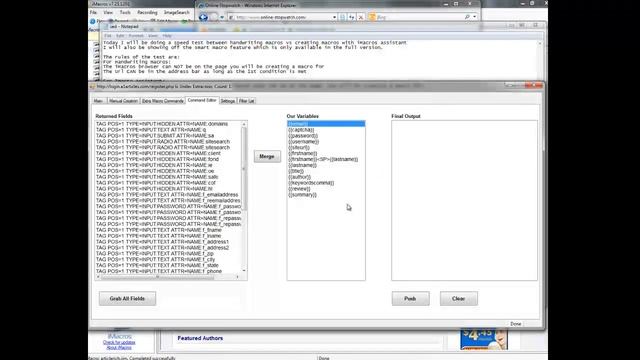Select the ATTR=NAME:f_fname row
Image resolution: width=640 pixels, height=360 pixels.
(168, 230)
